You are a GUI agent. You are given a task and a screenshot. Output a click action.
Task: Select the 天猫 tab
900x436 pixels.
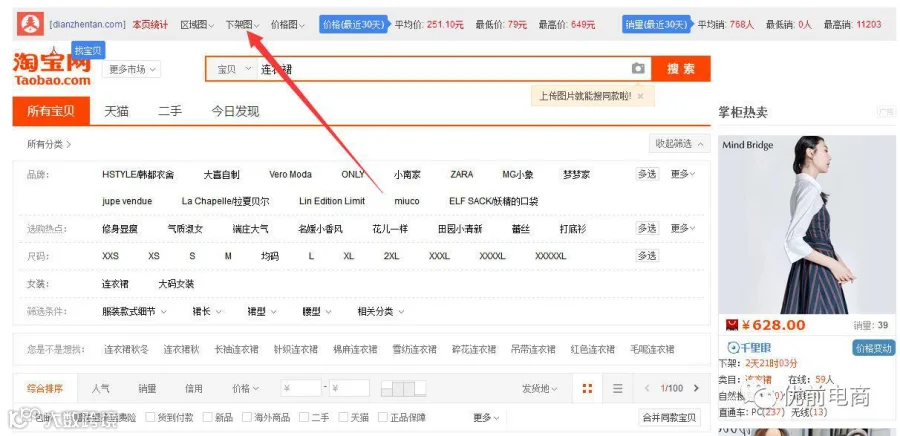coord(117,111)
